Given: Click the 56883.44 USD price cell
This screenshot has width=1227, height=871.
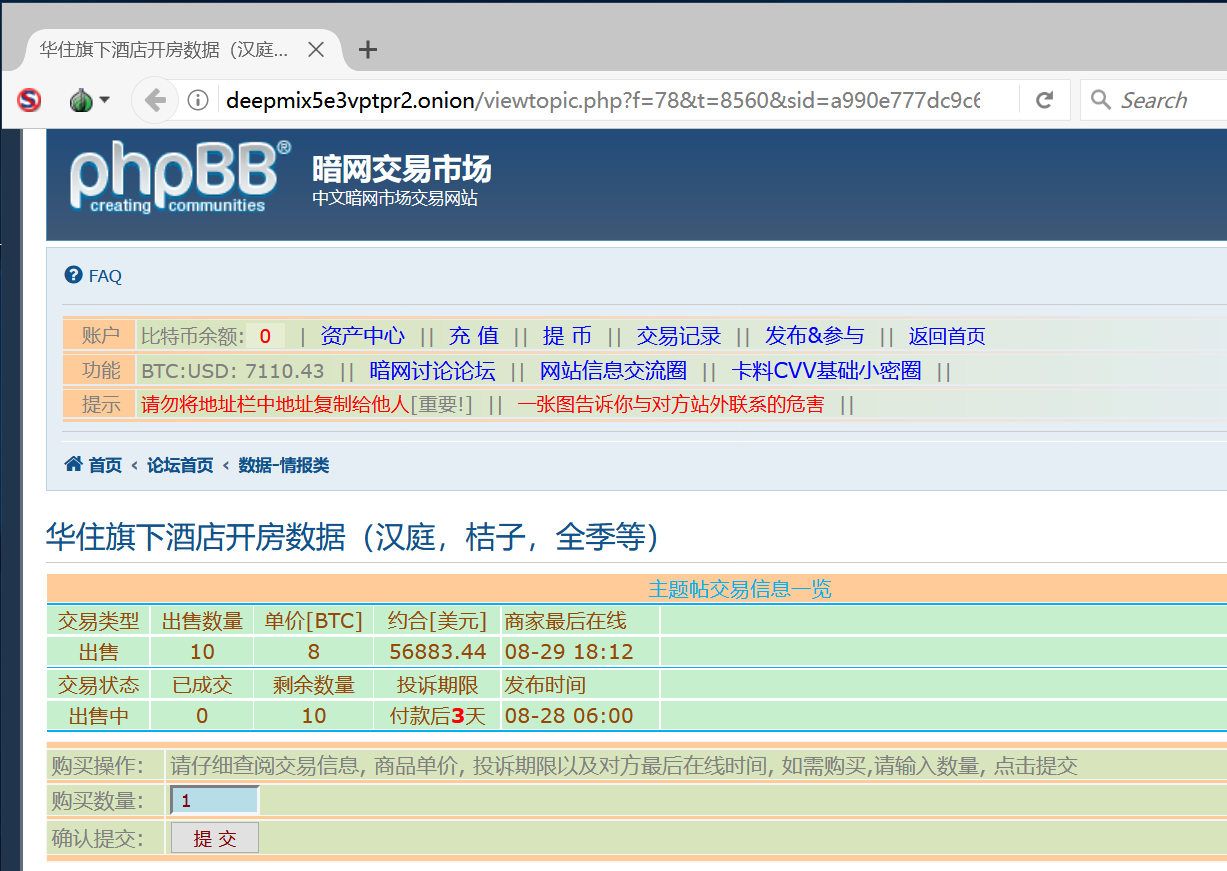Looking at the screenshot, I should click(x=437, y=652).
